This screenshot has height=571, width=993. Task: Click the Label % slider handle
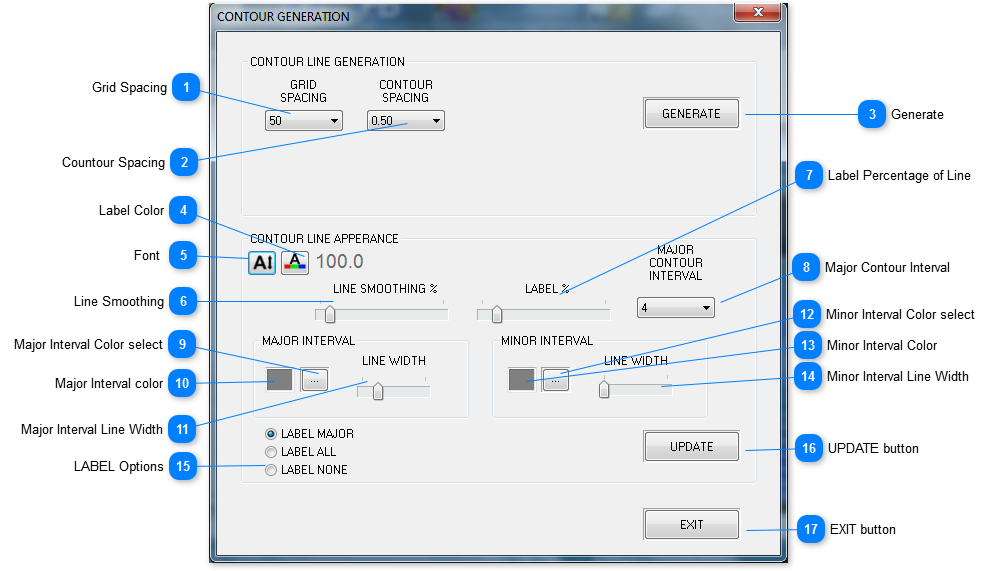(x=496, y=314)
